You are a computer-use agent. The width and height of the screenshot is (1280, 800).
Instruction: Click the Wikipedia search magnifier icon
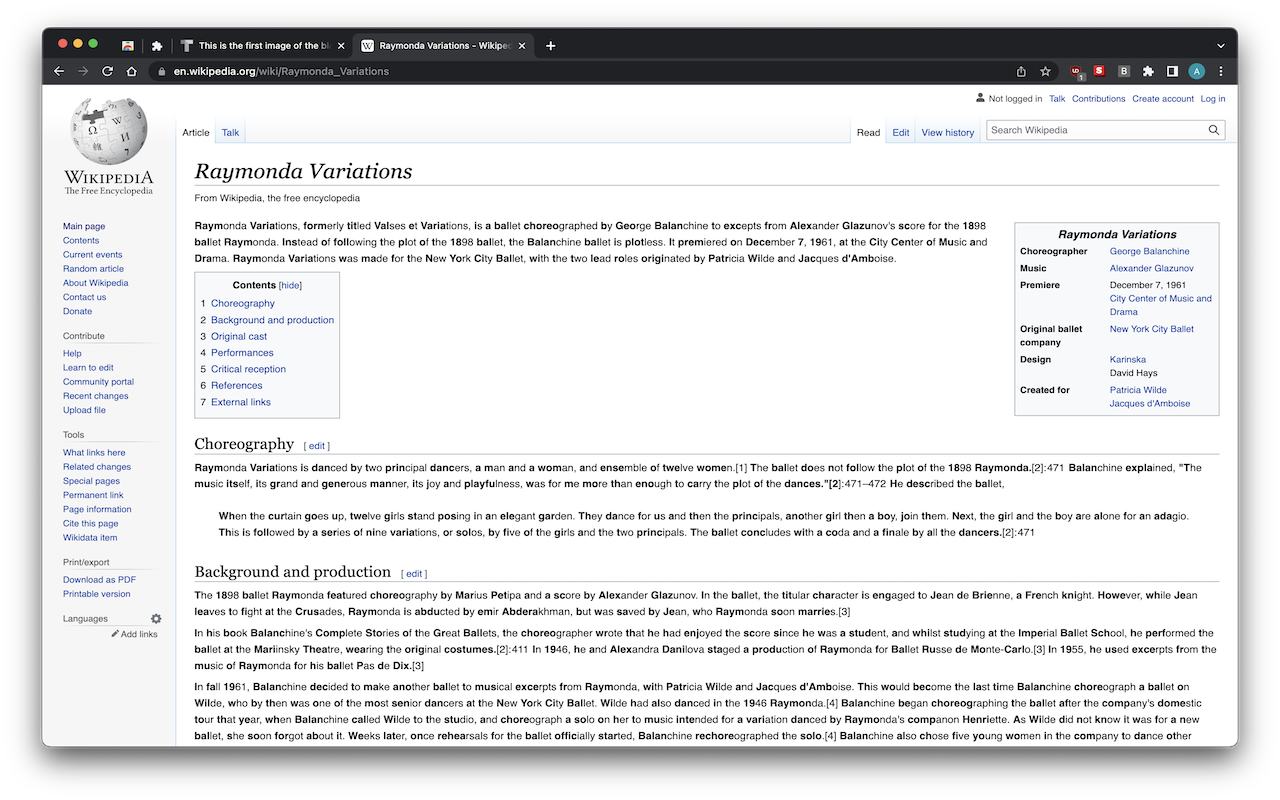pyautogui.click(x=1214, y=130)
